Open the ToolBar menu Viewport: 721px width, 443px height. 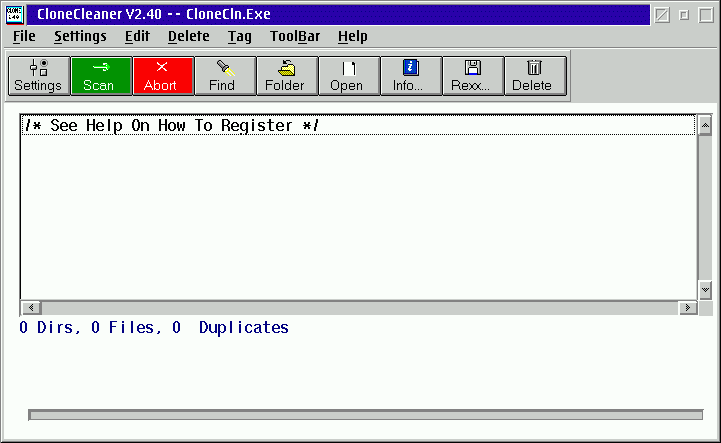click(x=295, y=36)
